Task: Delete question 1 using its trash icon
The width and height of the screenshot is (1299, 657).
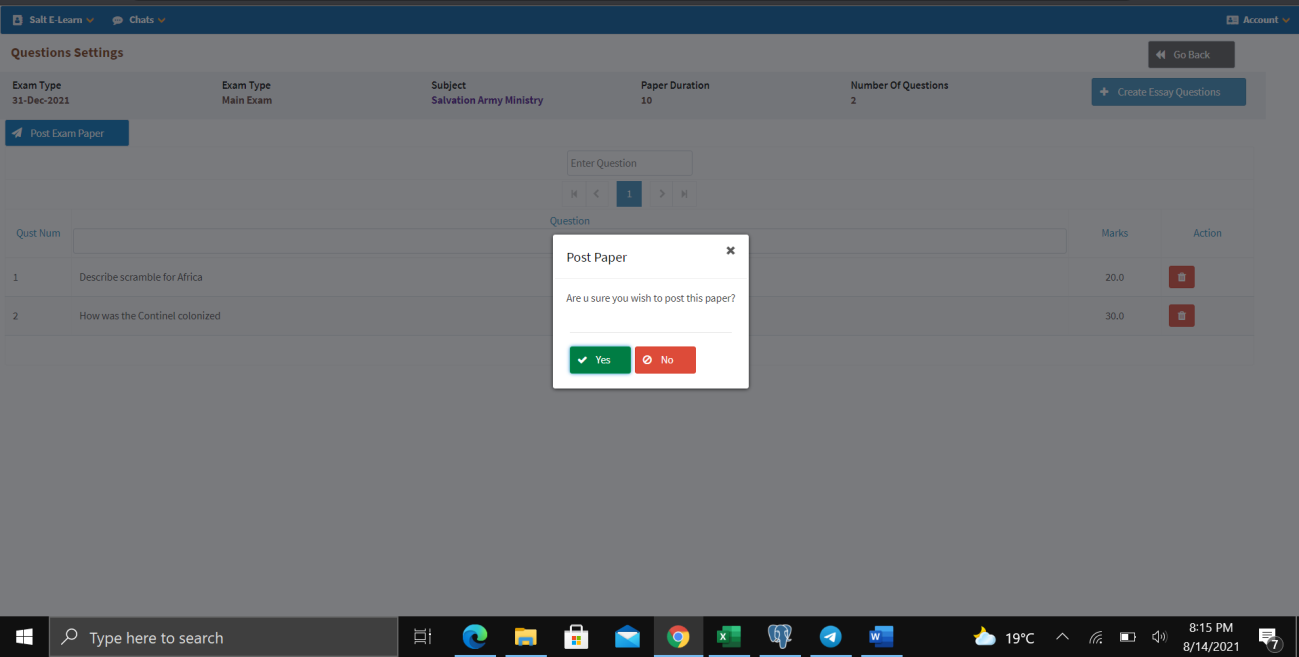Action: point(1181,277)
